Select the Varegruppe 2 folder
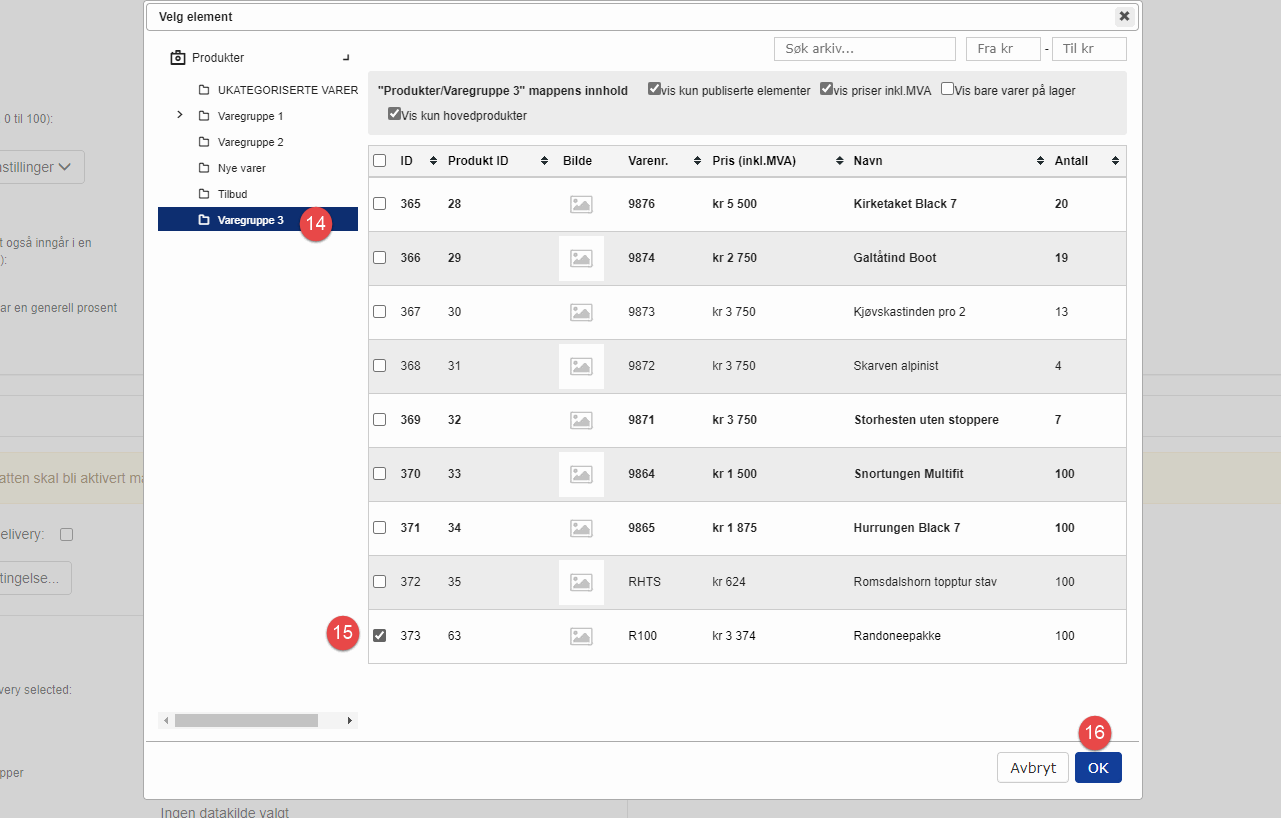Image resolution: width=1281 pixels, height=818 pixels. [250, 142]
